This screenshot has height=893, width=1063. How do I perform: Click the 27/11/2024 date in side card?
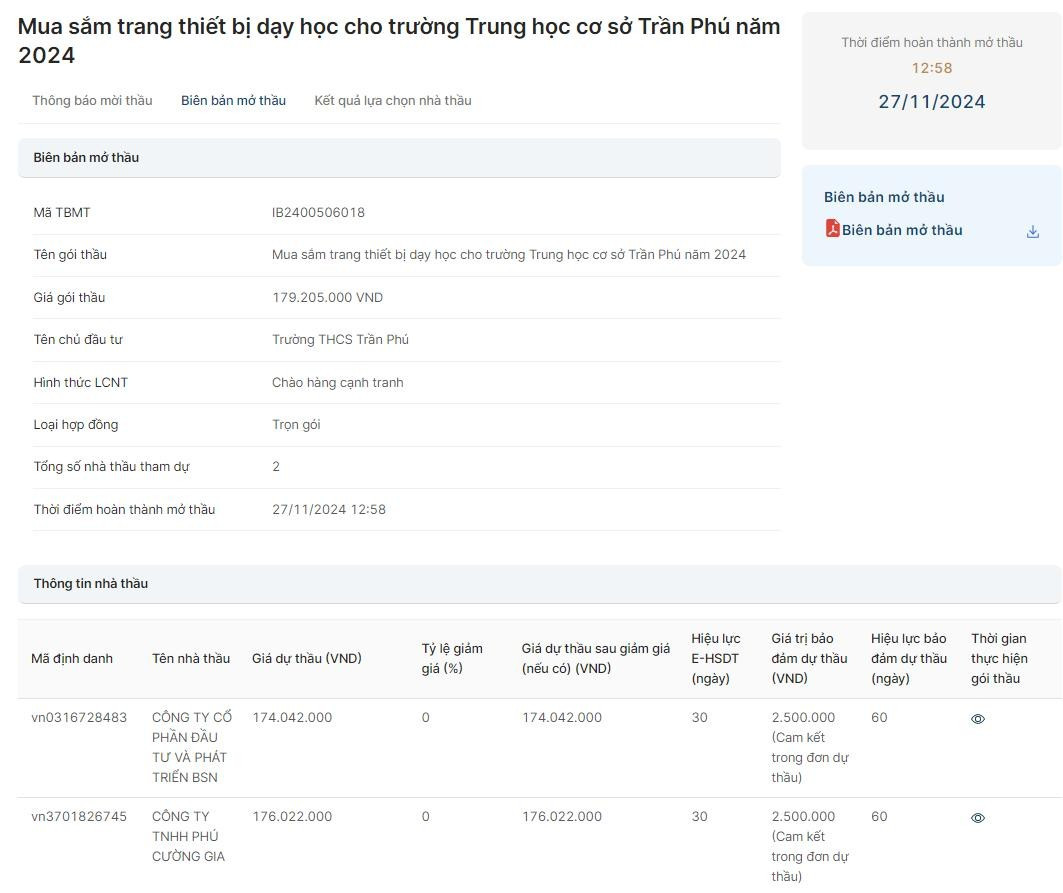pos(931,102)
